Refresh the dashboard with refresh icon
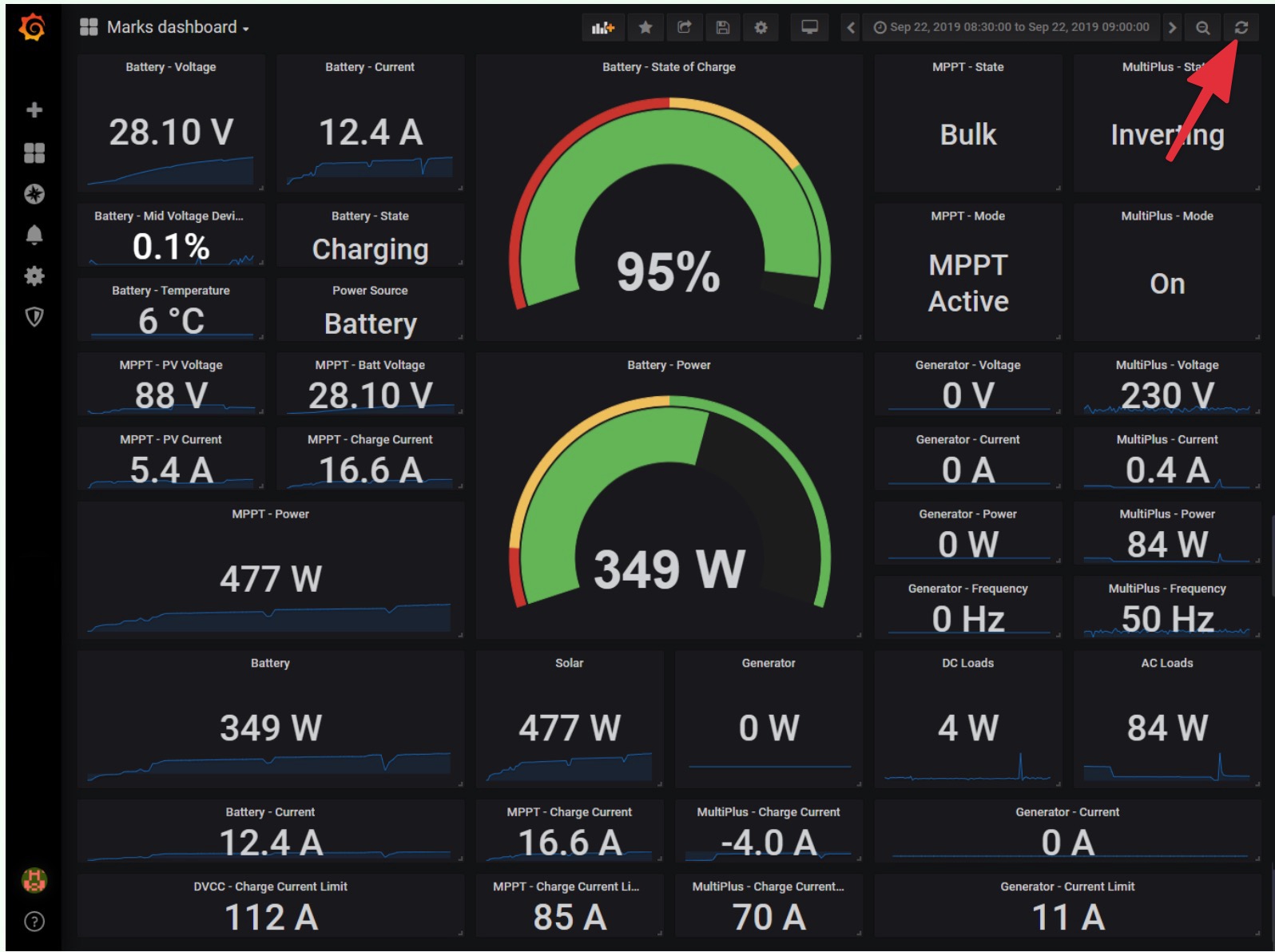This screenshot has height=952, width=1275. (x=1241, y=28)
